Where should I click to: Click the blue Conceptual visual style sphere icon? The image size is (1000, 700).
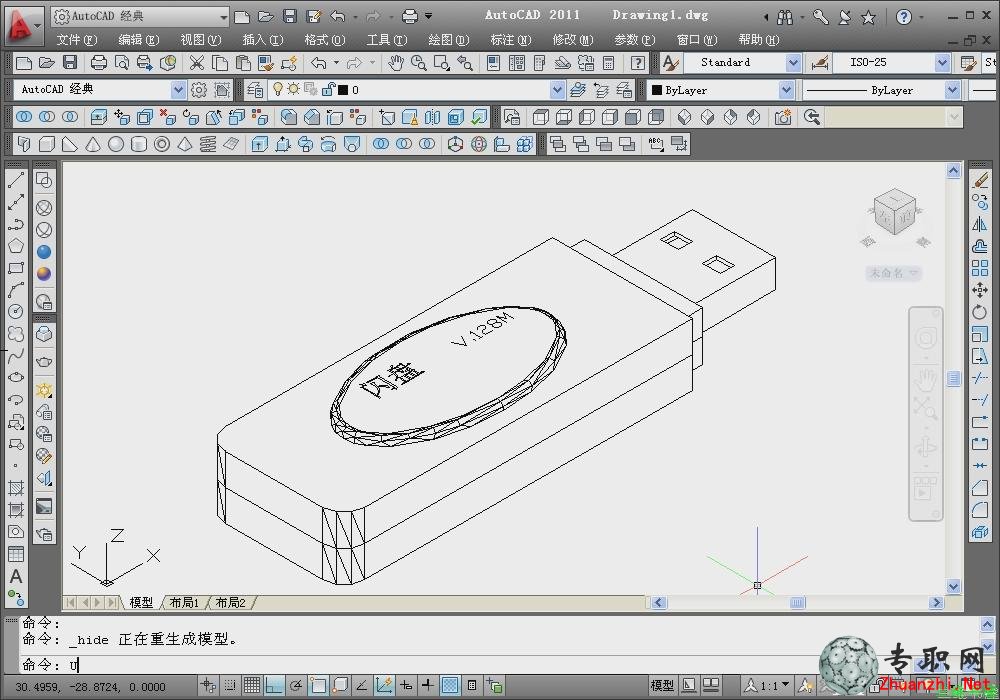44,252
